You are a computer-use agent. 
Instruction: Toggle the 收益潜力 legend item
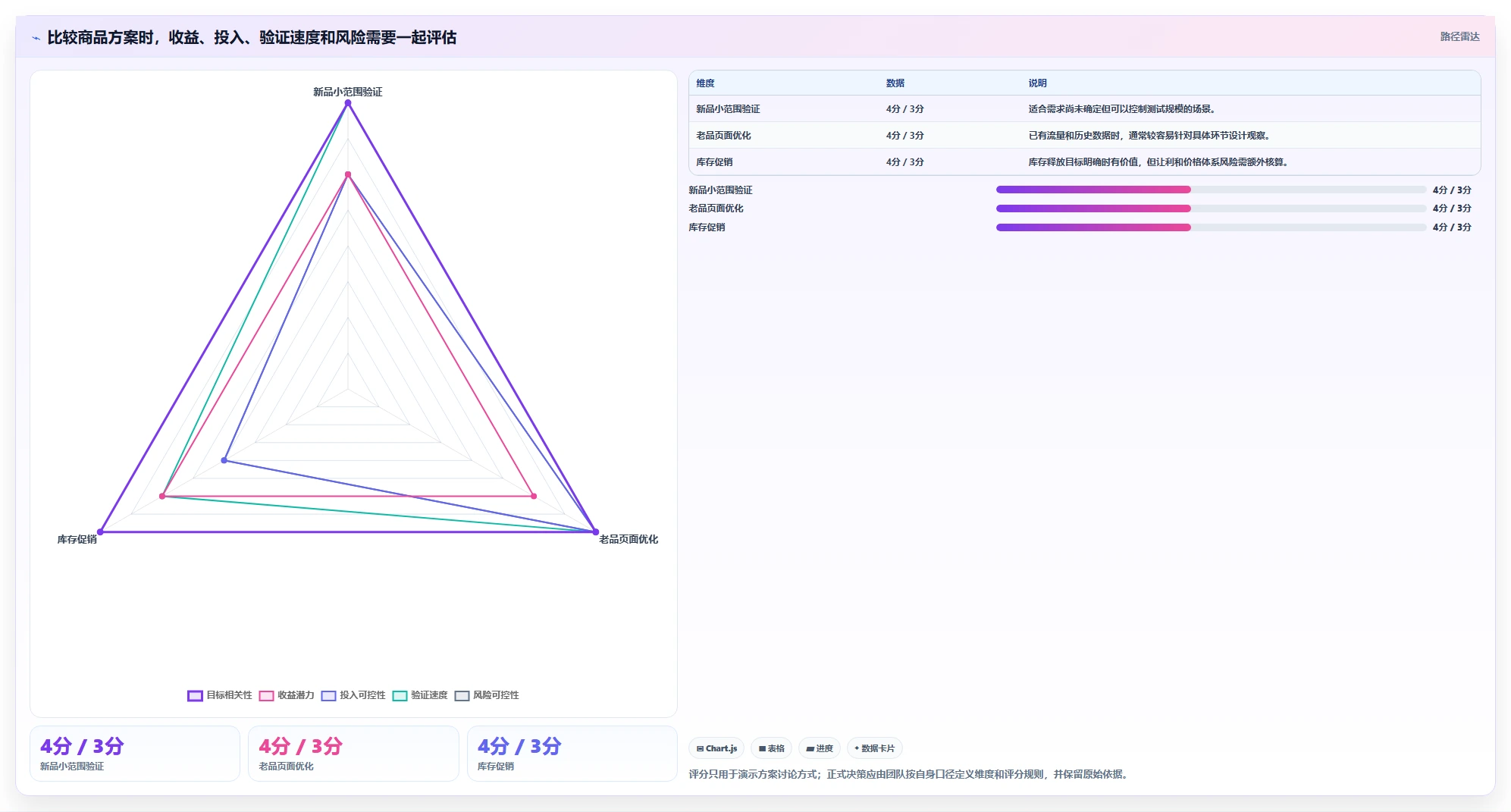[x=287, y=695]
